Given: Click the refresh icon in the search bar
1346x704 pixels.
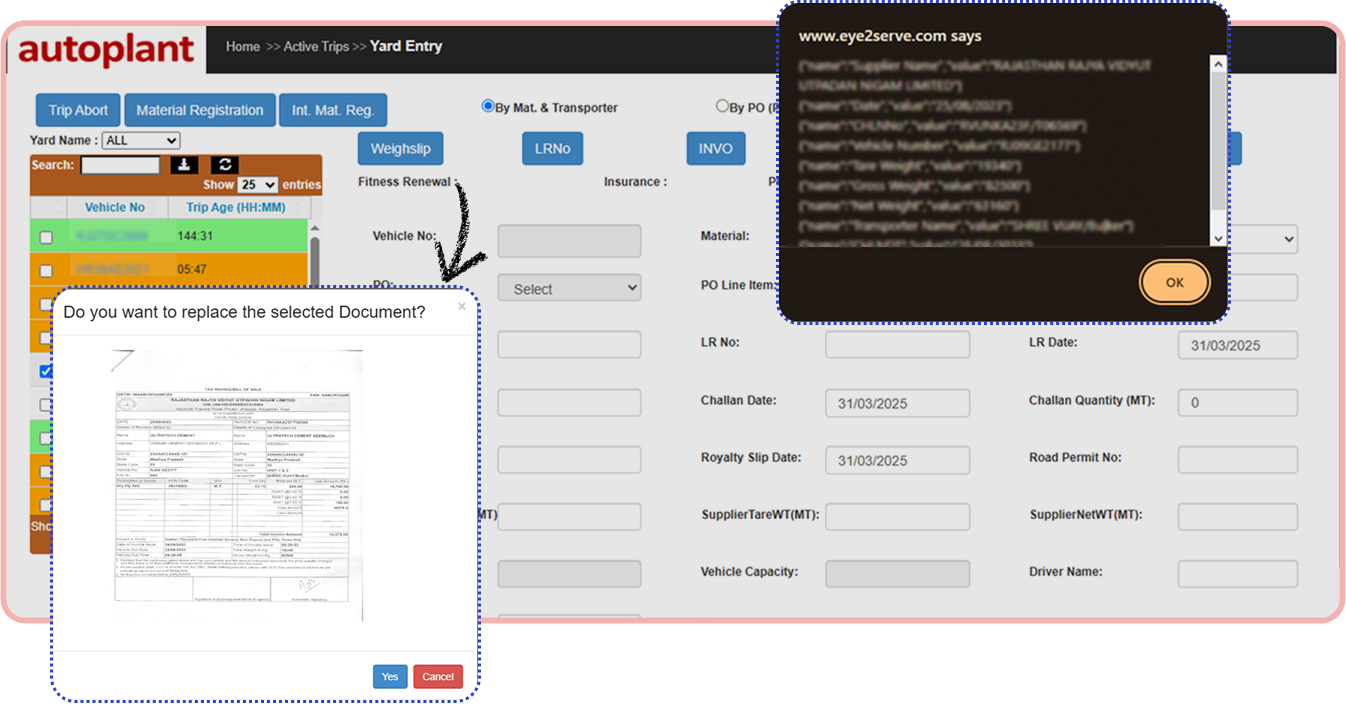Looking at the screenshot, I should (x=225, y=165).
